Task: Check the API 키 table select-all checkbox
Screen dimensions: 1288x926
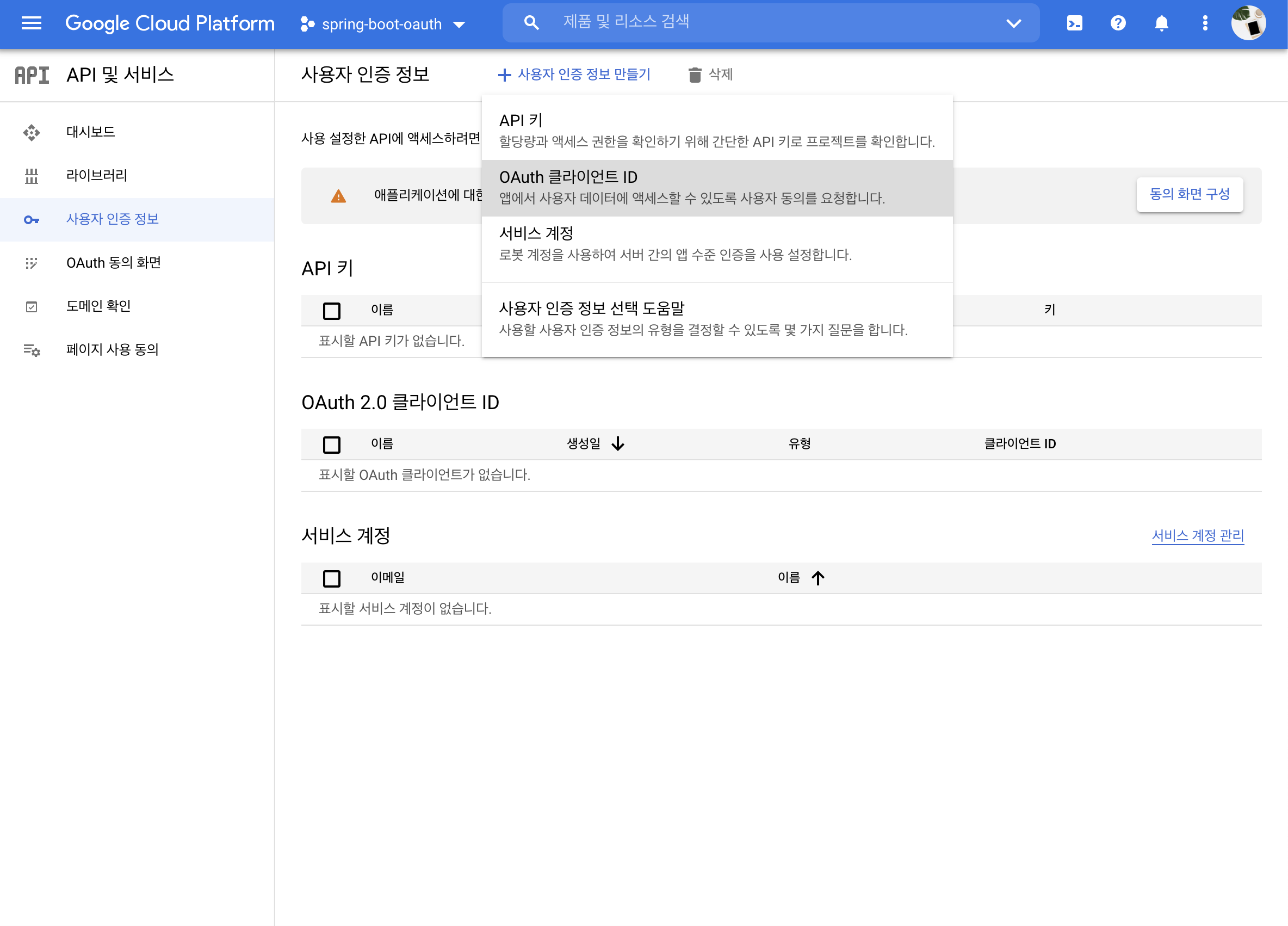Action: [x=332, y=310]
